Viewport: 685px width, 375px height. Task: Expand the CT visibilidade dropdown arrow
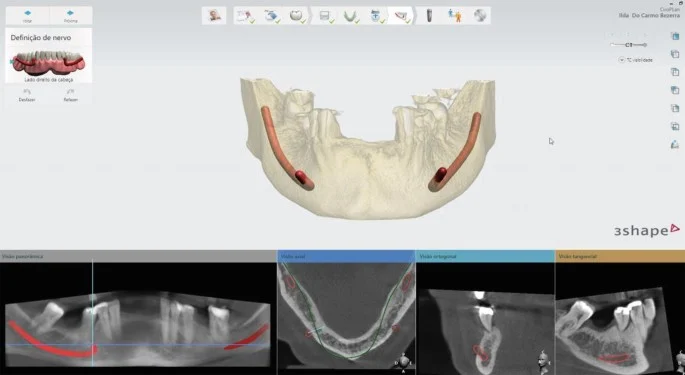[621, 60]
